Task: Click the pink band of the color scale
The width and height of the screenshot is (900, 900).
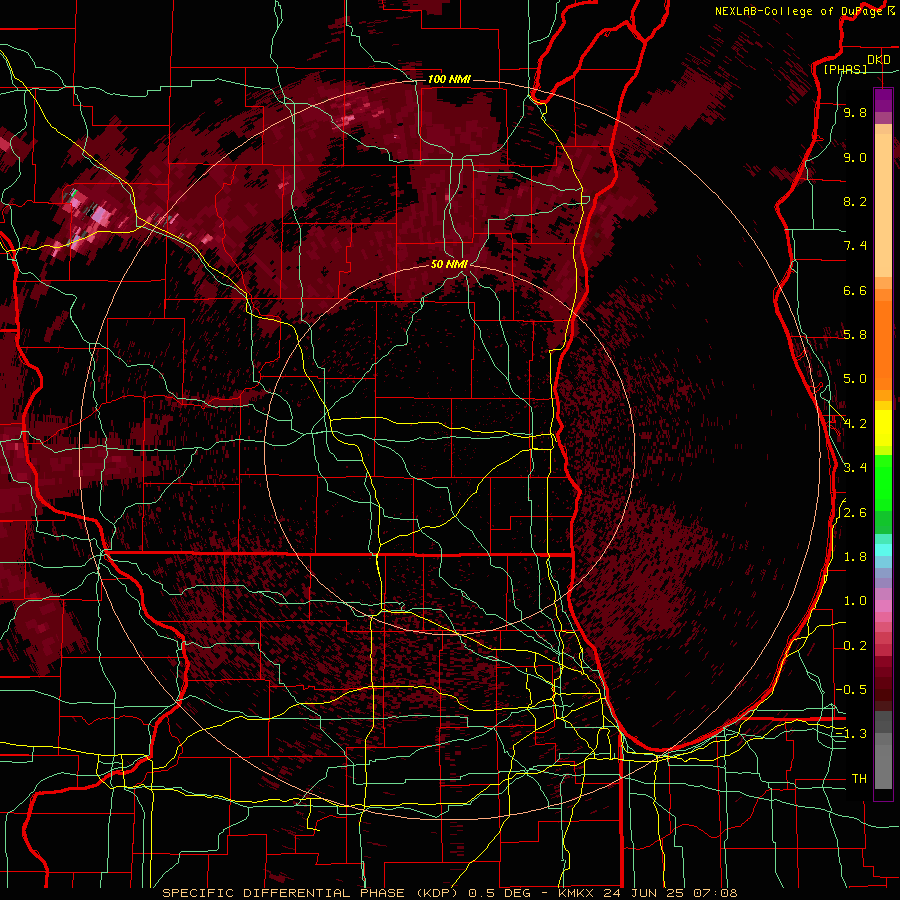Action: click(x=883, y=606)
